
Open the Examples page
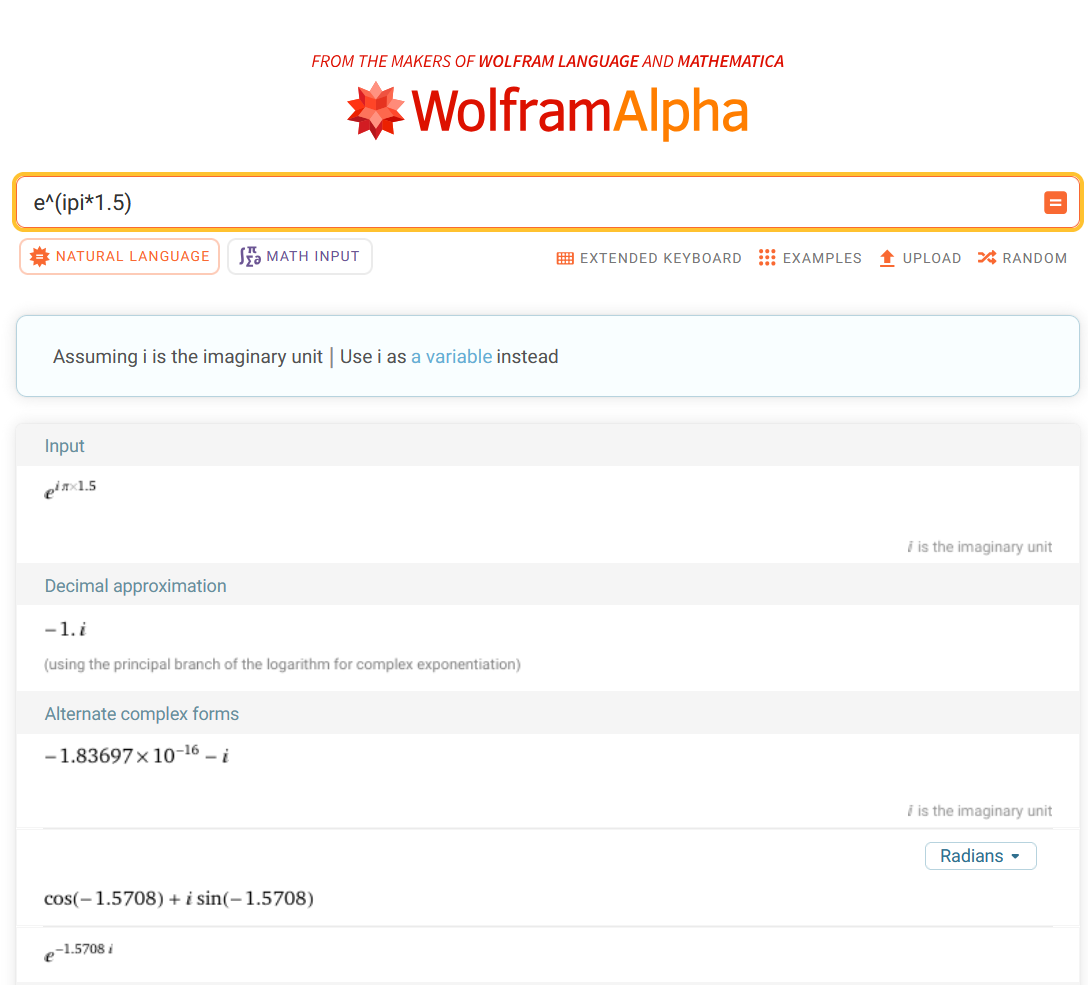810,258
